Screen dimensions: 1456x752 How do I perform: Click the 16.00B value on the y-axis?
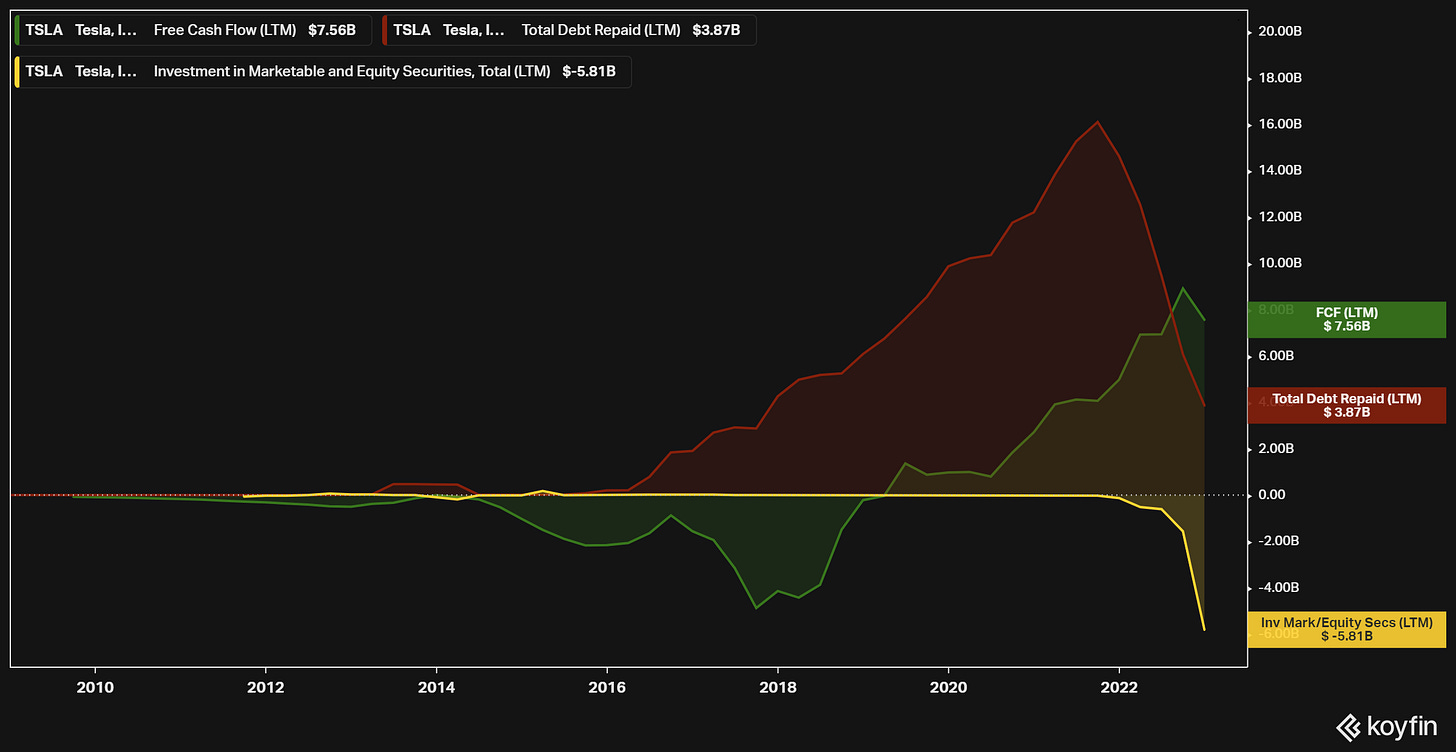(1280, 124)
